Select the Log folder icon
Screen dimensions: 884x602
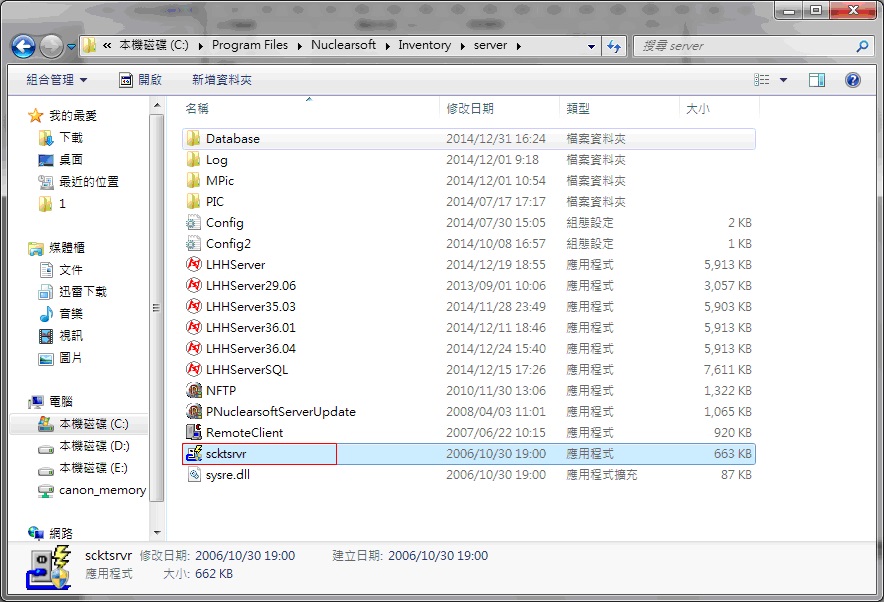click(193, 160)
